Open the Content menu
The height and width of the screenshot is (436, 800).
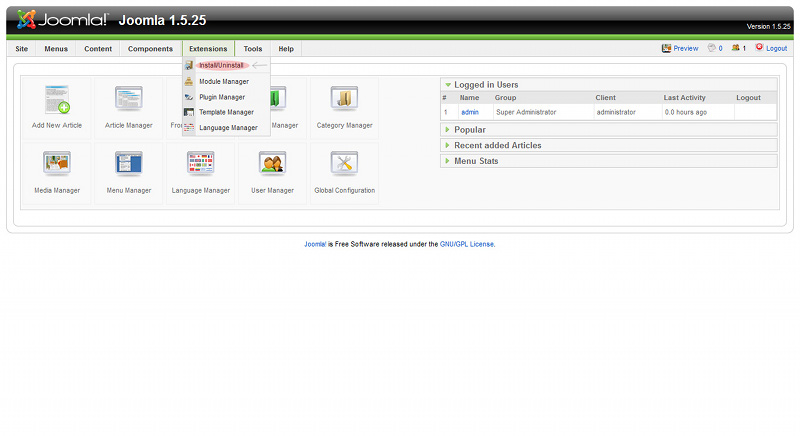tap(98, 49)
